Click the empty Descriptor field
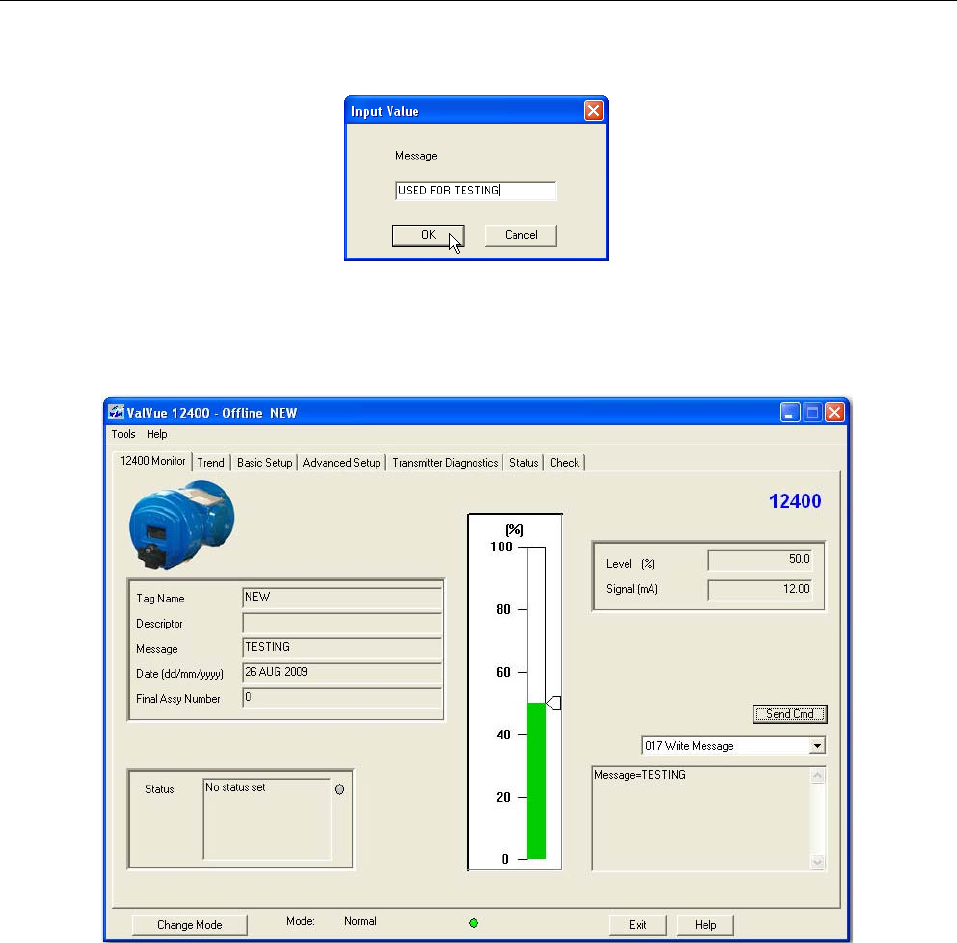Screen dimensions: 957x943 pyautogui.click(x=342, y=623)
